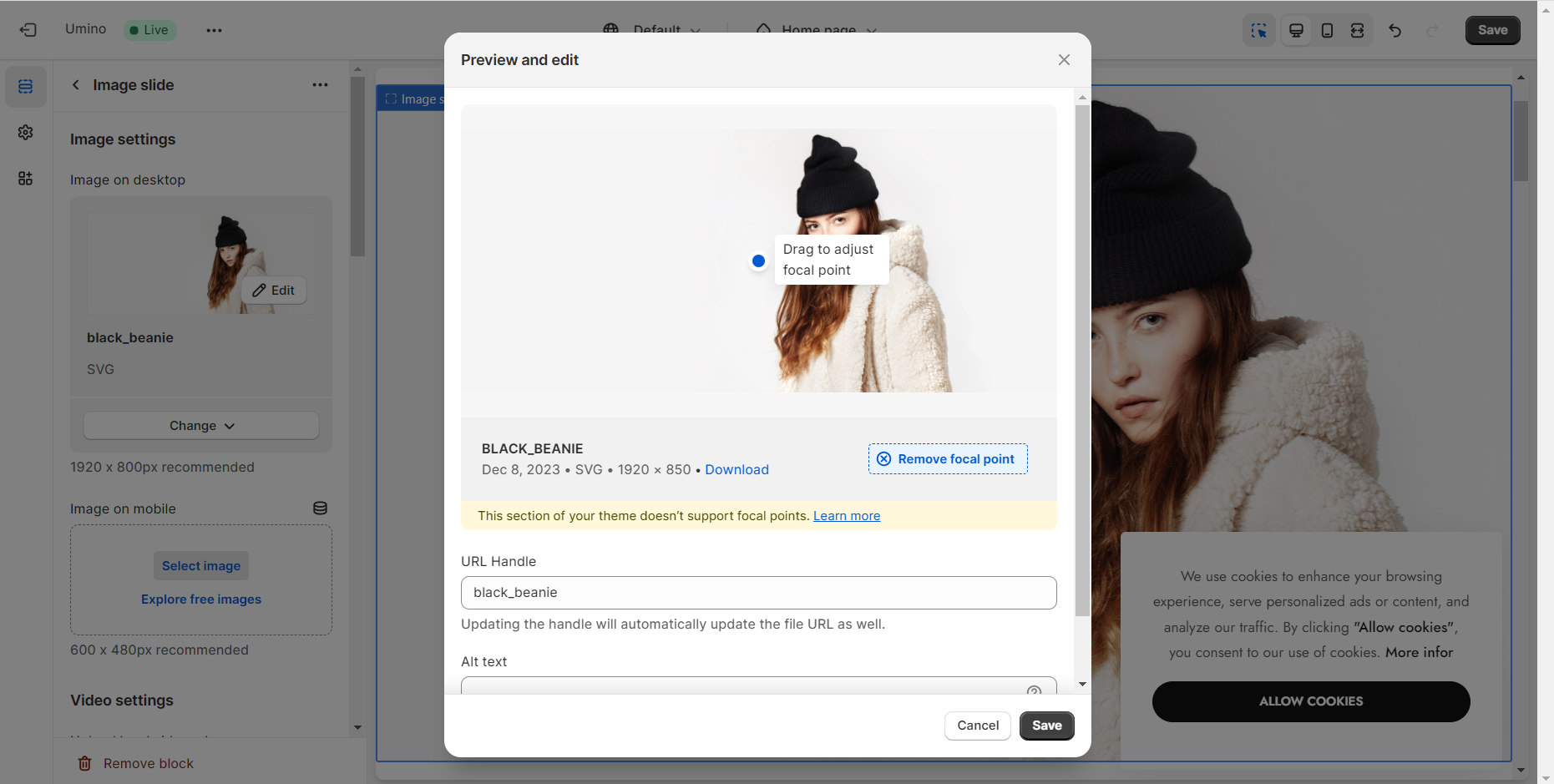Screen dimensions: 1554x784
Task: Open the Home page template dropdown
Action: [x=817, y=29]
